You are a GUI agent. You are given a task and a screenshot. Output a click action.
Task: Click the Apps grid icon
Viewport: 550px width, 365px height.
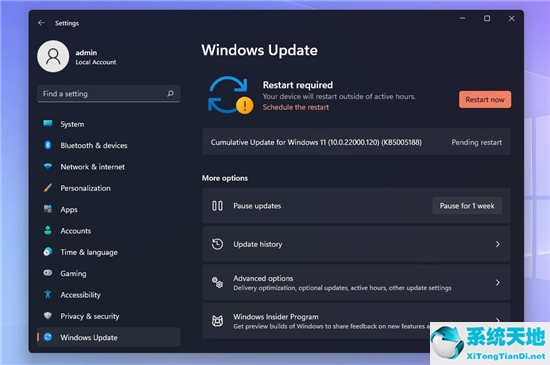tap(48, 209)
